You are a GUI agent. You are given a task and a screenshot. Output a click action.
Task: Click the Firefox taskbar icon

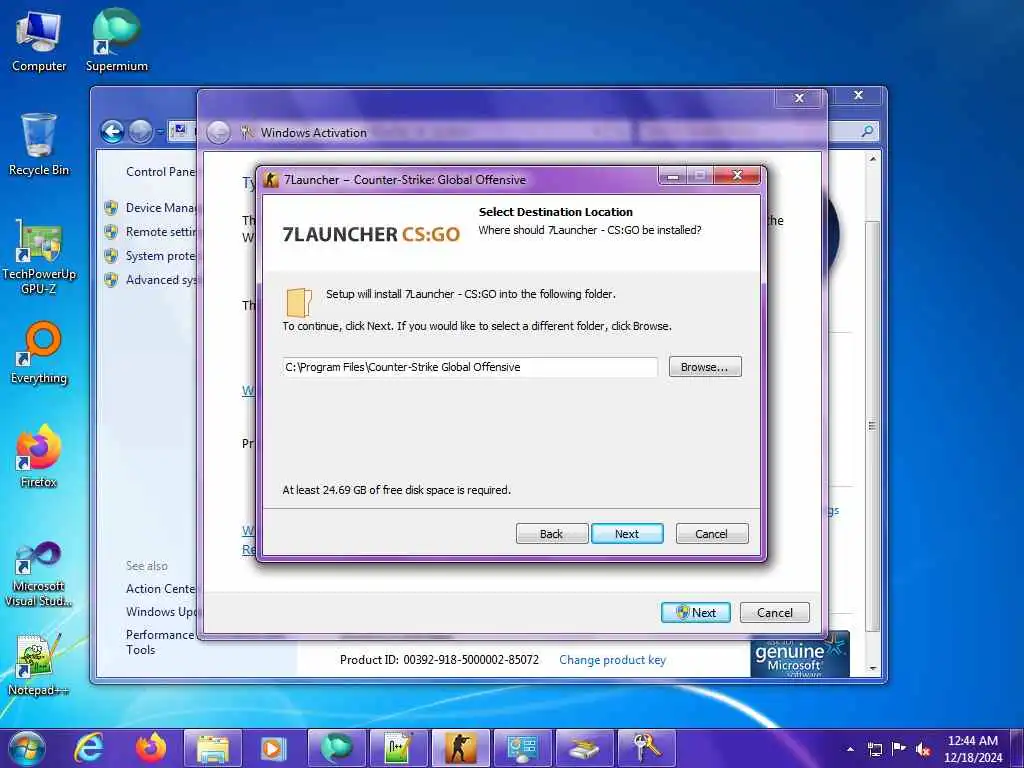(x=151, y=748)
